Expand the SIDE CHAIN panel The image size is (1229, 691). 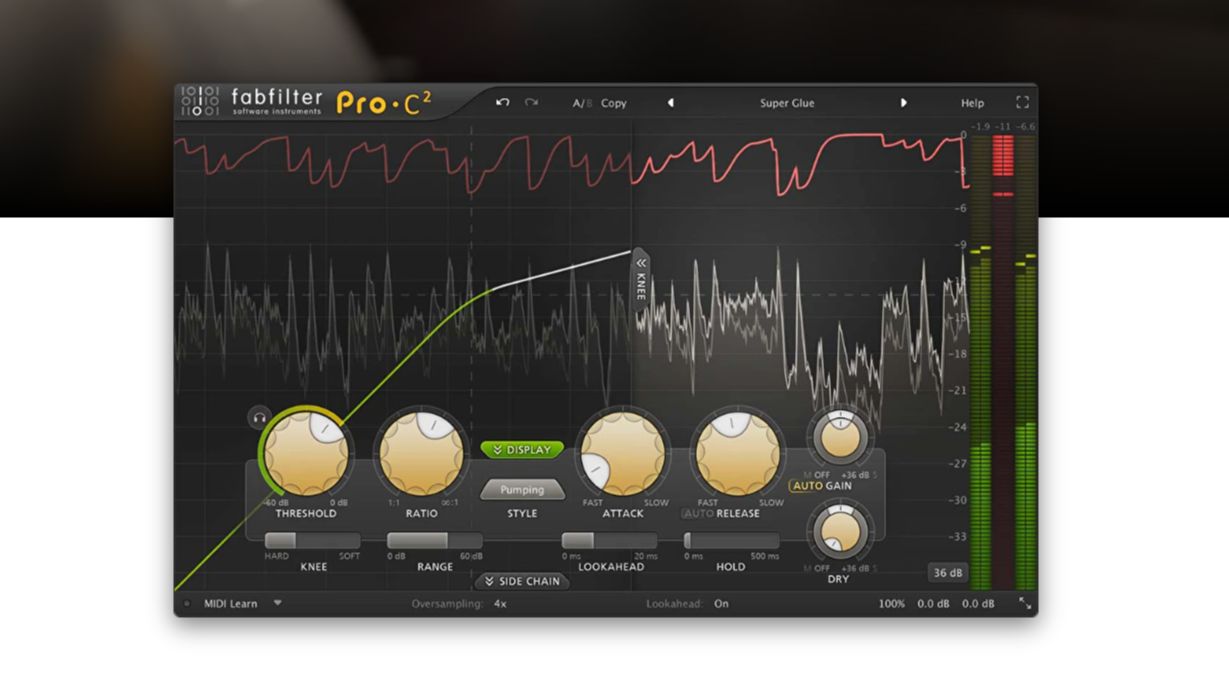[x=522, y=581]
